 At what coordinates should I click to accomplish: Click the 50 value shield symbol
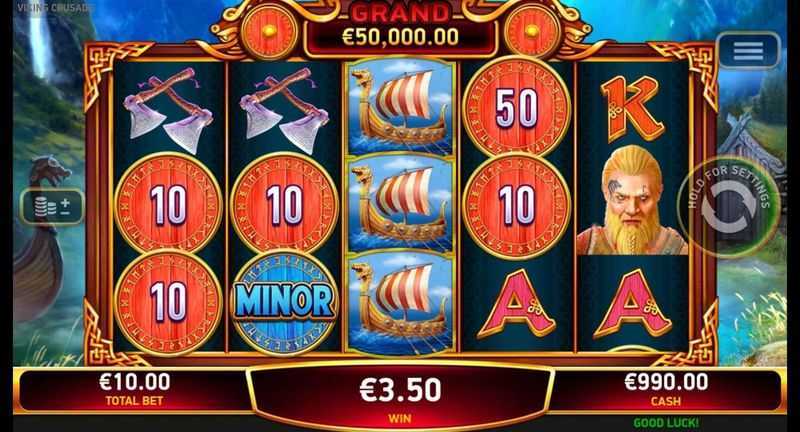[x=516, y=107]
